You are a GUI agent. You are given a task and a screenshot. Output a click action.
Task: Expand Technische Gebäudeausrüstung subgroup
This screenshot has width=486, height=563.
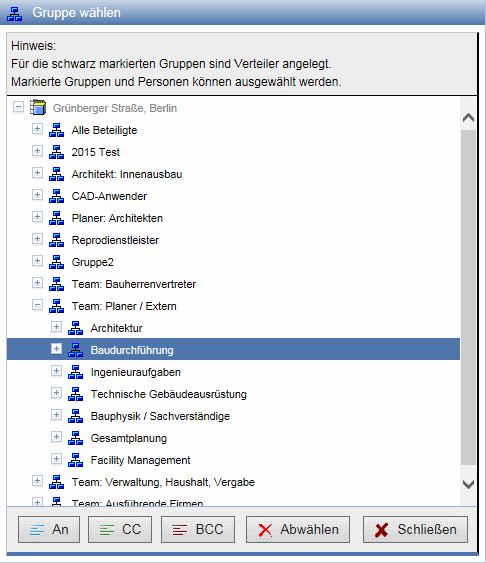click(x=56, y=393)
